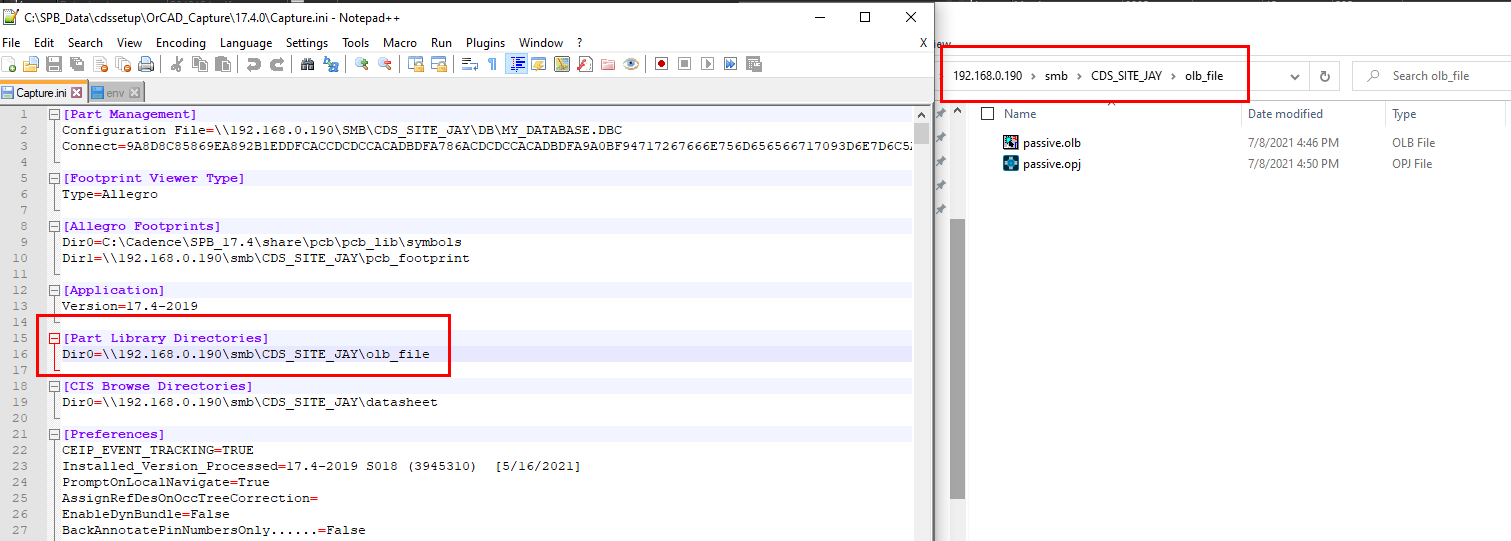
Task: Open the Function List icon
Action: click(x=585, y=64)
